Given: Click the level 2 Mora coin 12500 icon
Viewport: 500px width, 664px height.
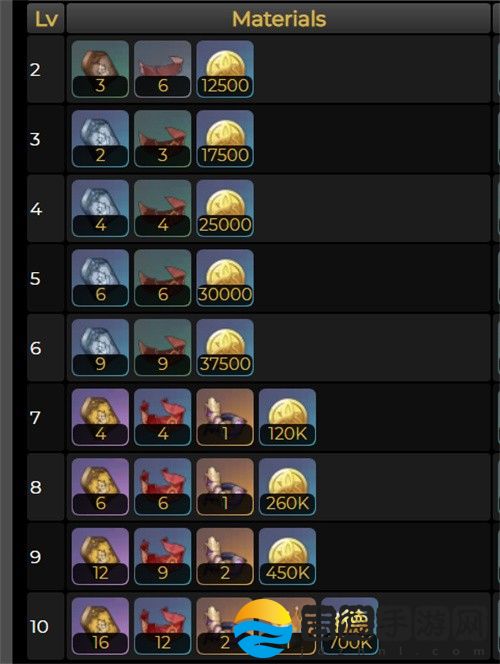Looking at the screenshot, I should 225,69.
